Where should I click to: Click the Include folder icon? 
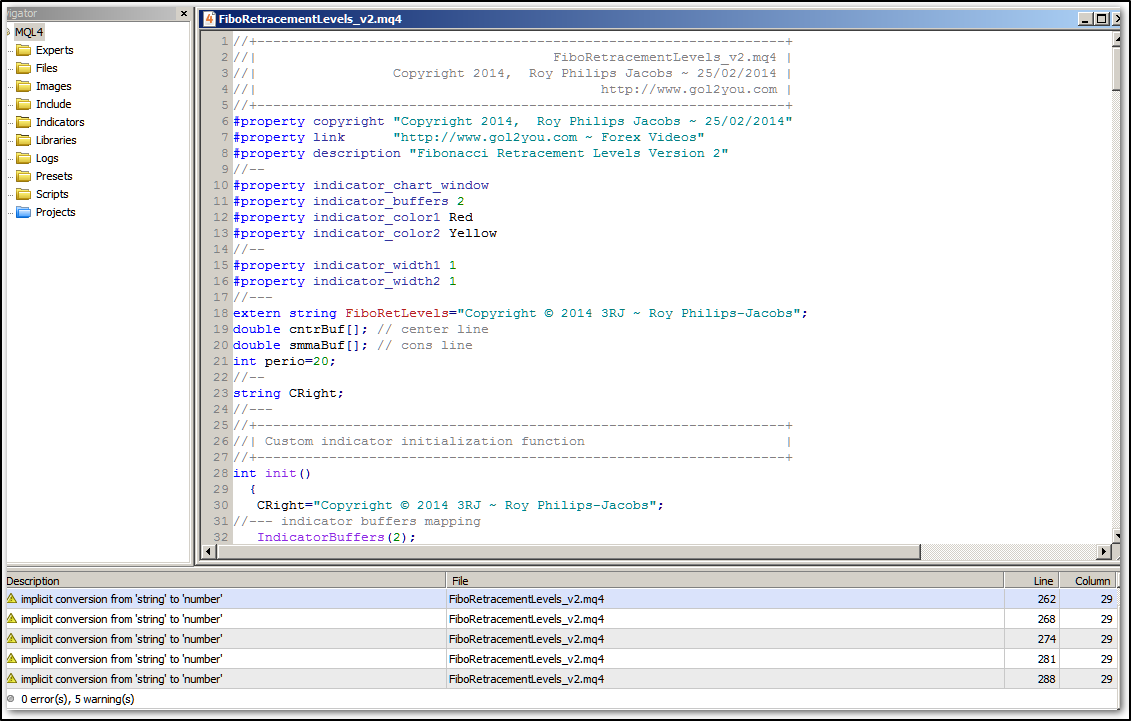23,104
